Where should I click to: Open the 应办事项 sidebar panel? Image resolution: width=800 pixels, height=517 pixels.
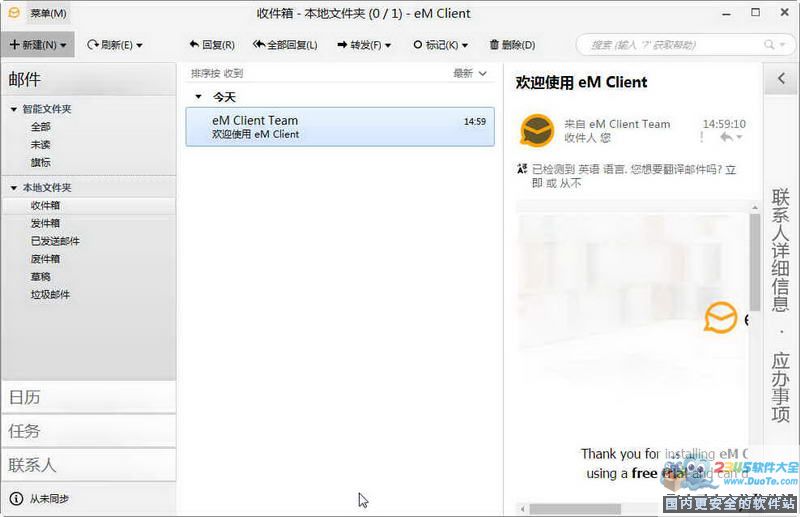point(780,387)
